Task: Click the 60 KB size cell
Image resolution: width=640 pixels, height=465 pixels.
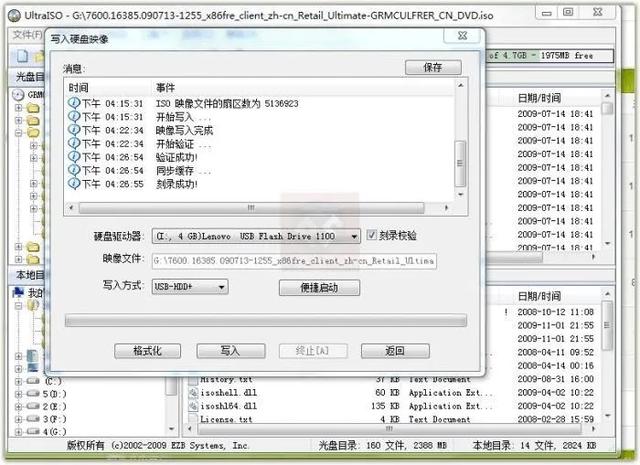Action: pyautogui.click(x=387, y=393)
